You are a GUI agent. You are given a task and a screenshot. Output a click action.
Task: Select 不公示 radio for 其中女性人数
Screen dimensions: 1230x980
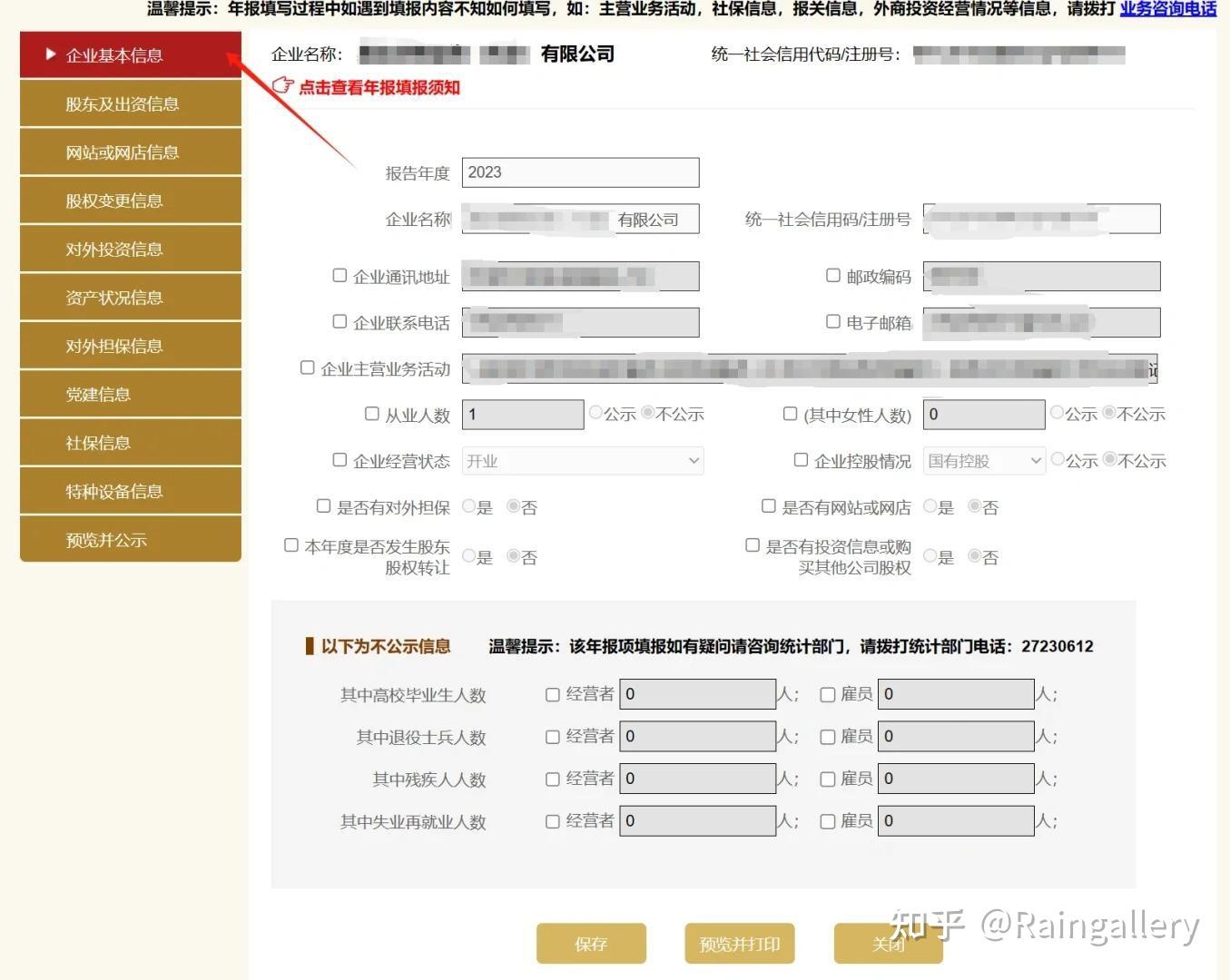[x=1109, y=413]
